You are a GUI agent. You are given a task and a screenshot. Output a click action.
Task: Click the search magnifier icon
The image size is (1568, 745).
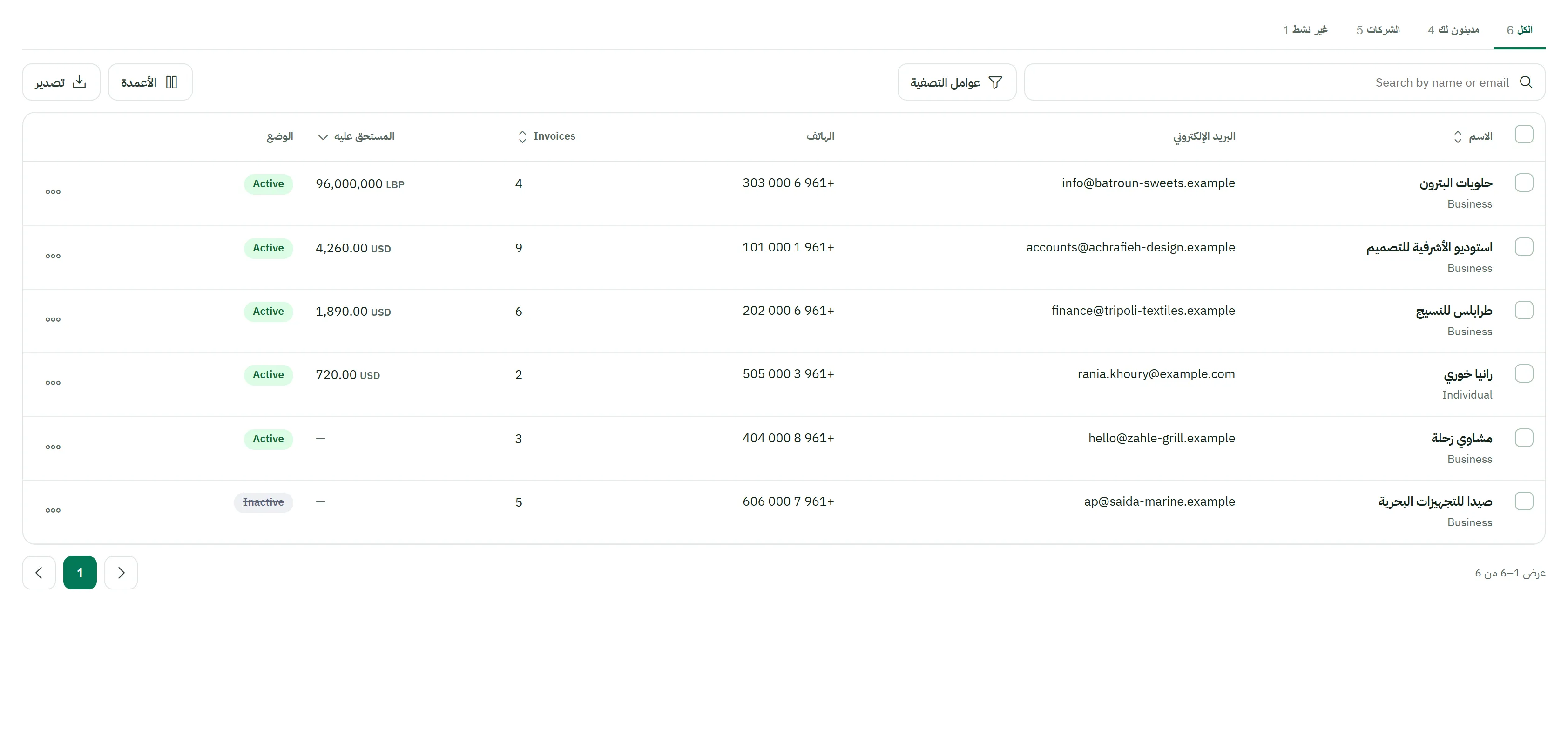tap(1525, 82)
